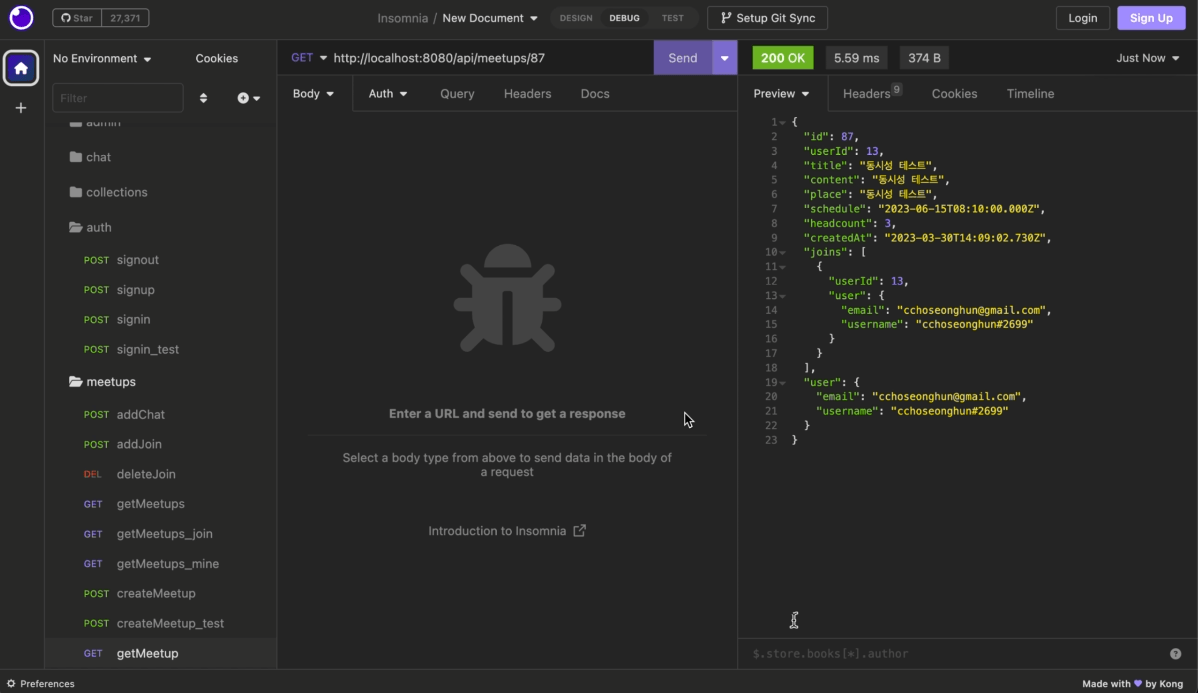
Task: Click the 27,371 star count
Action: click(125, 18)
